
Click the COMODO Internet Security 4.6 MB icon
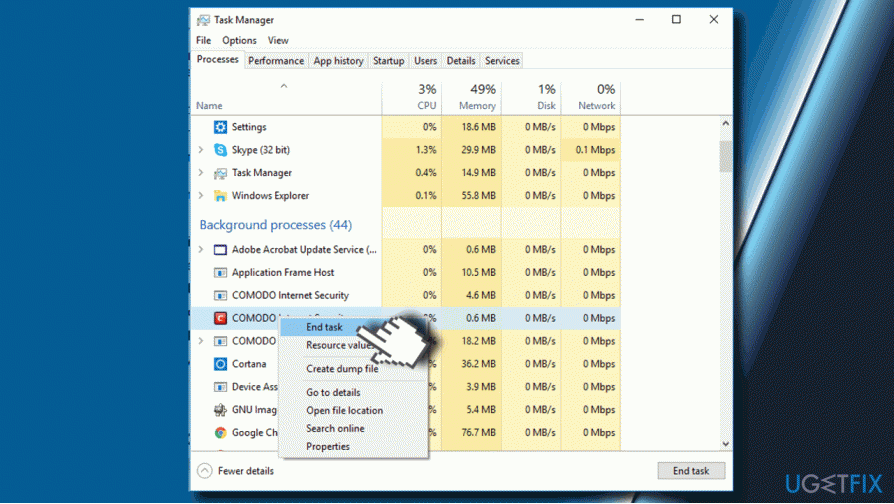click(x=220, y=295)
